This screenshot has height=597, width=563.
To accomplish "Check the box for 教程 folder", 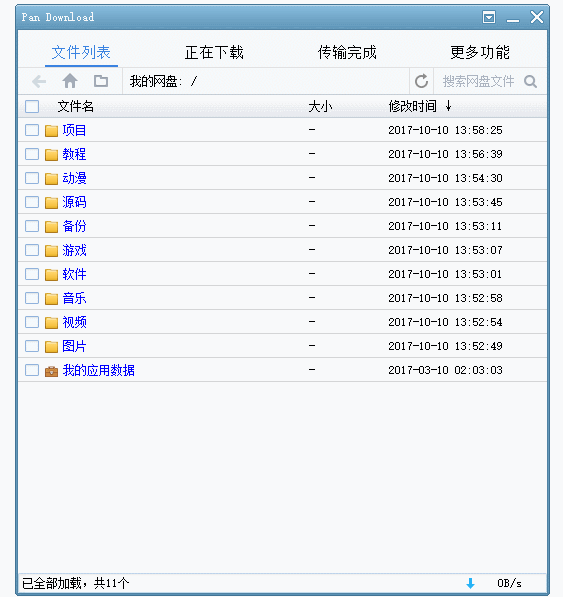I will (32, 154).
